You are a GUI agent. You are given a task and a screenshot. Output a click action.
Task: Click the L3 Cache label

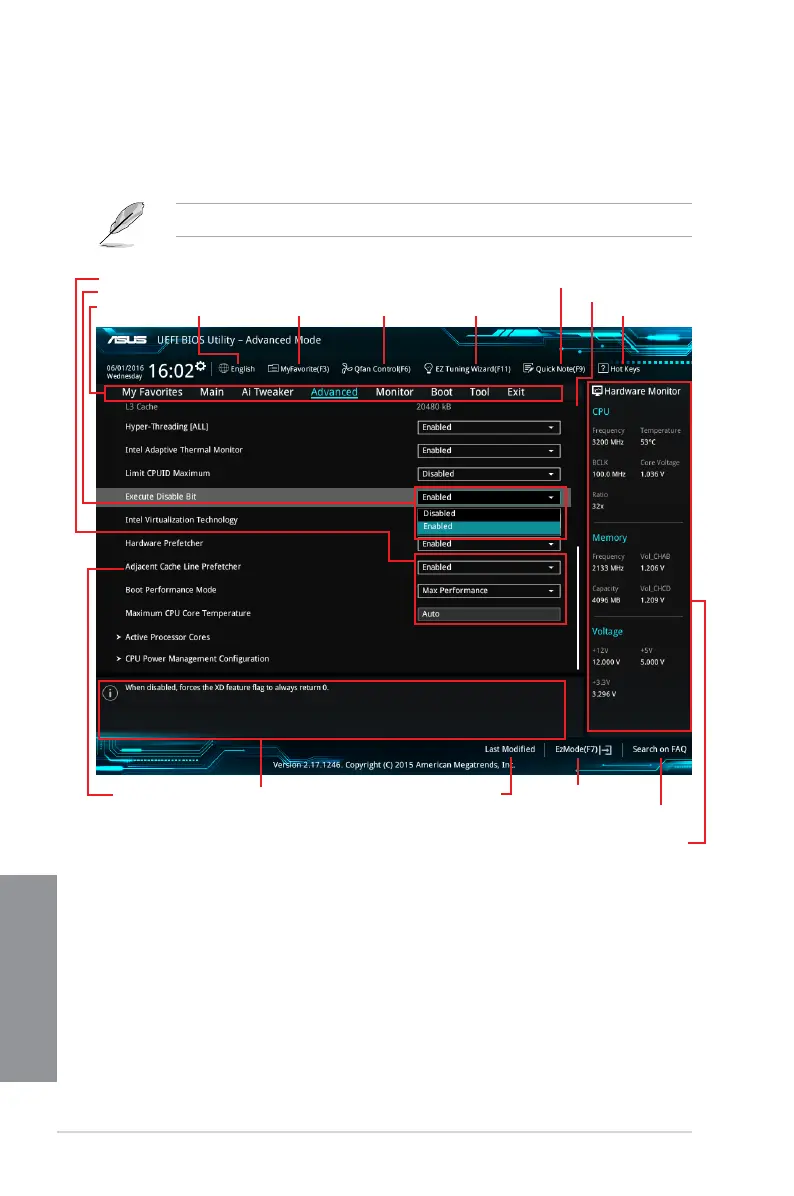click(141, 407)
